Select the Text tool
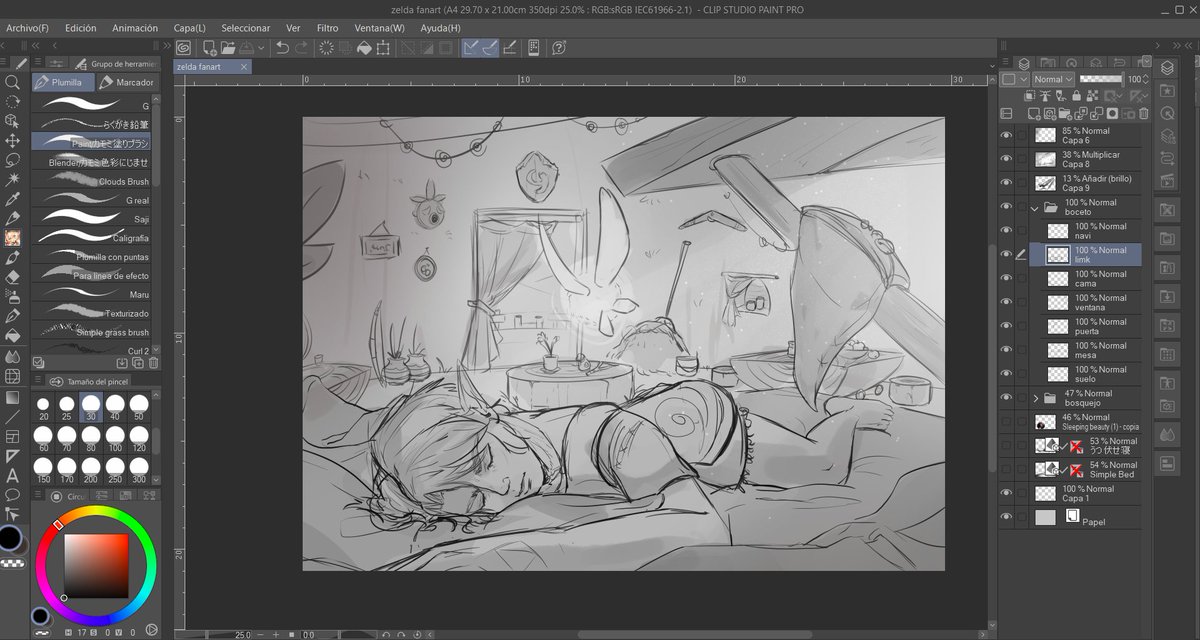 pyautogui.click(x=13, y=475)
